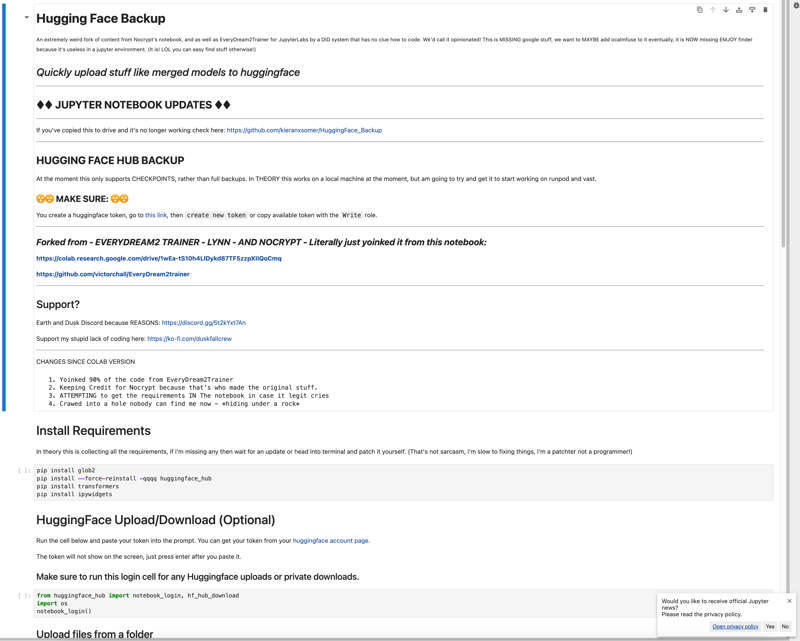800x641 pixels.
Task: Click the 'Install Requirements' heading
Action: [x=93, y=431]
